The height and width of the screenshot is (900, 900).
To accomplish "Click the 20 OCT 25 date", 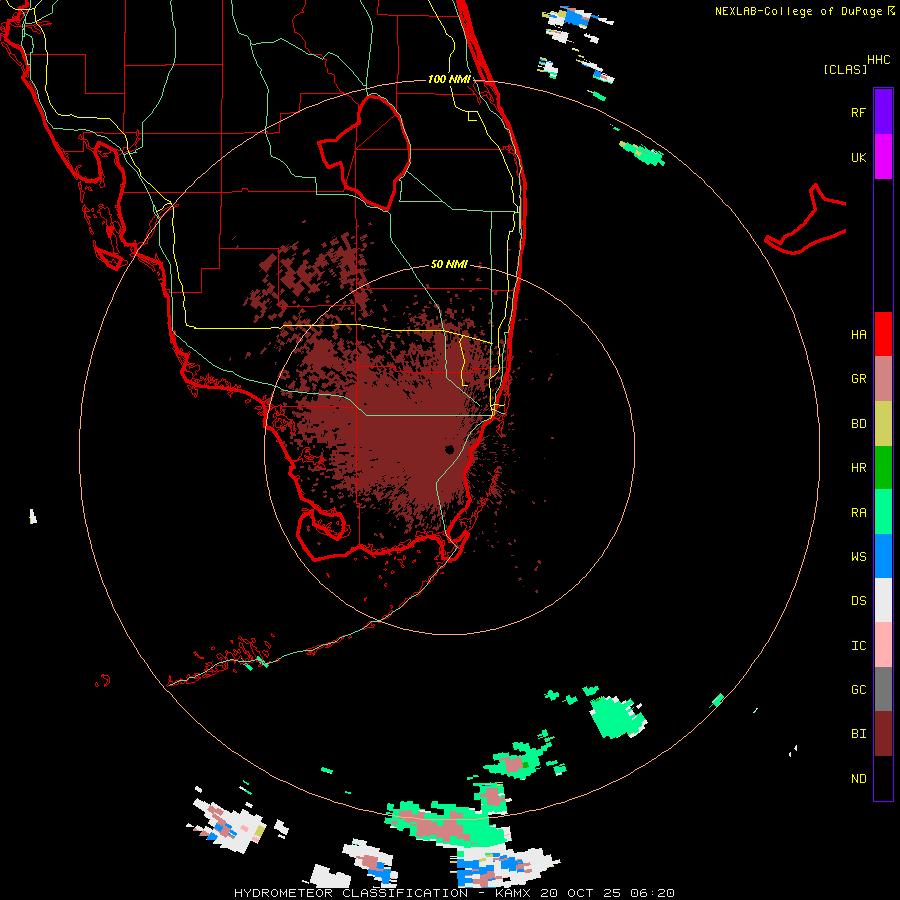I will coord(580,893).
